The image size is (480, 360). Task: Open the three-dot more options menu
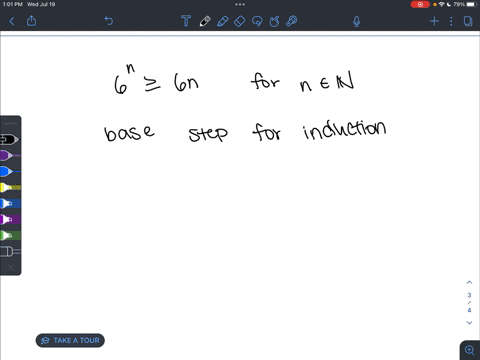click(451, 21)
